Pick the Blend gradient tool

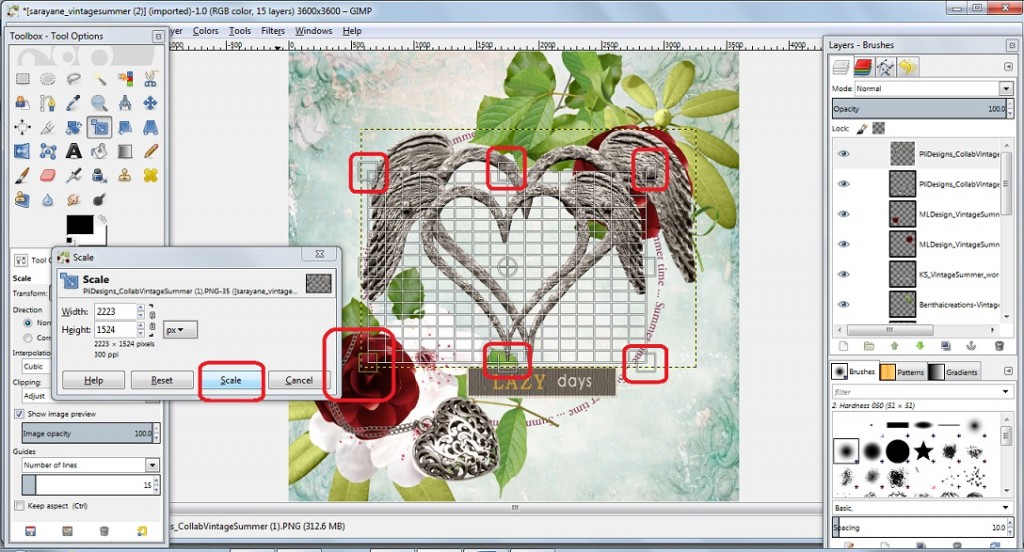125,152
